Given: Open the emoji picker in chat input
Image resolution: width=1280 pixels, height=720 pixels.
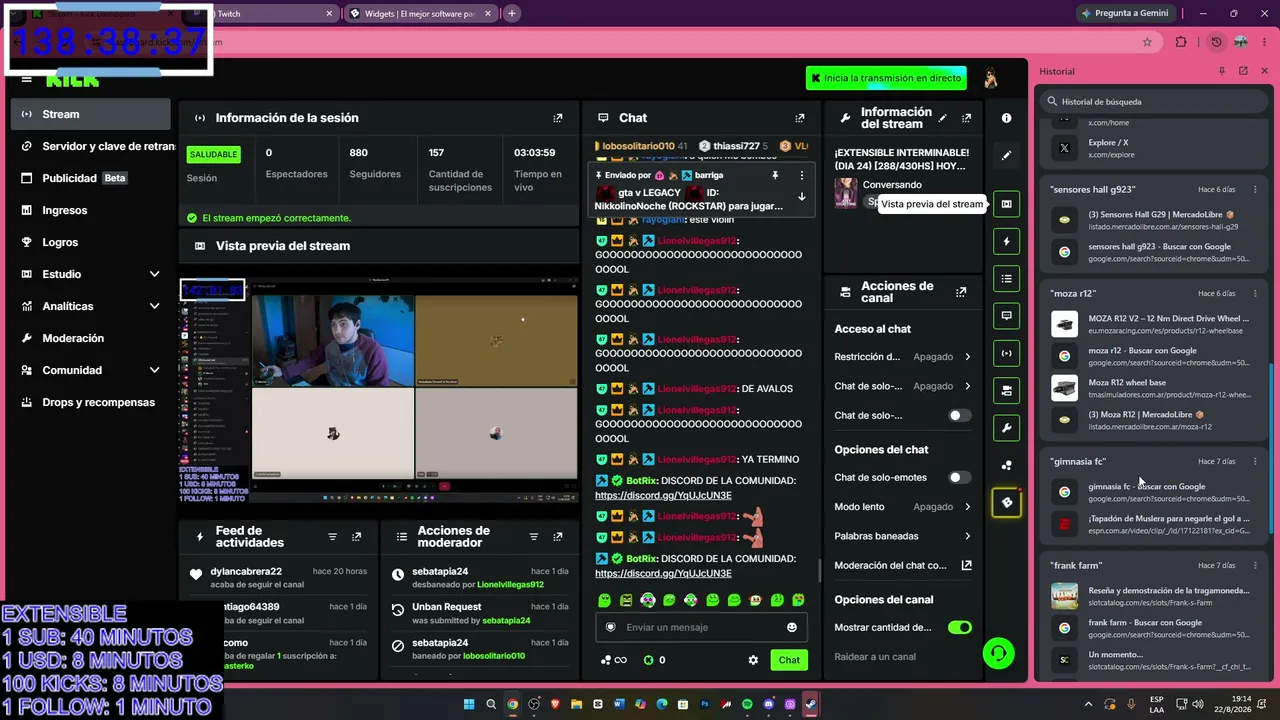Looking at the screenshot, I should tap(792, 627).
